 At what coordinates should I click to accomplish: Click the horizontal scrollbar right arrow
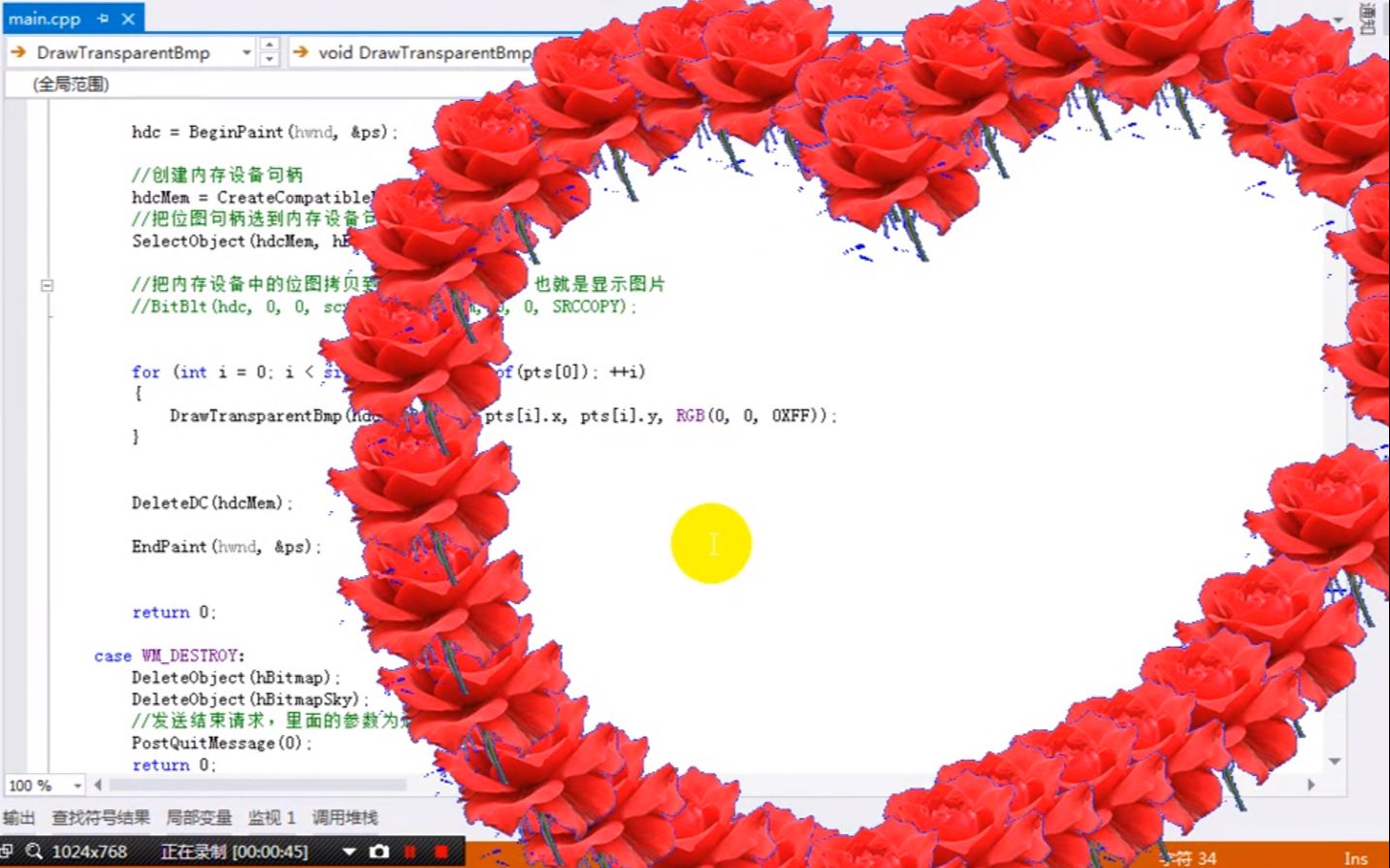click(x=1311, y=784)
